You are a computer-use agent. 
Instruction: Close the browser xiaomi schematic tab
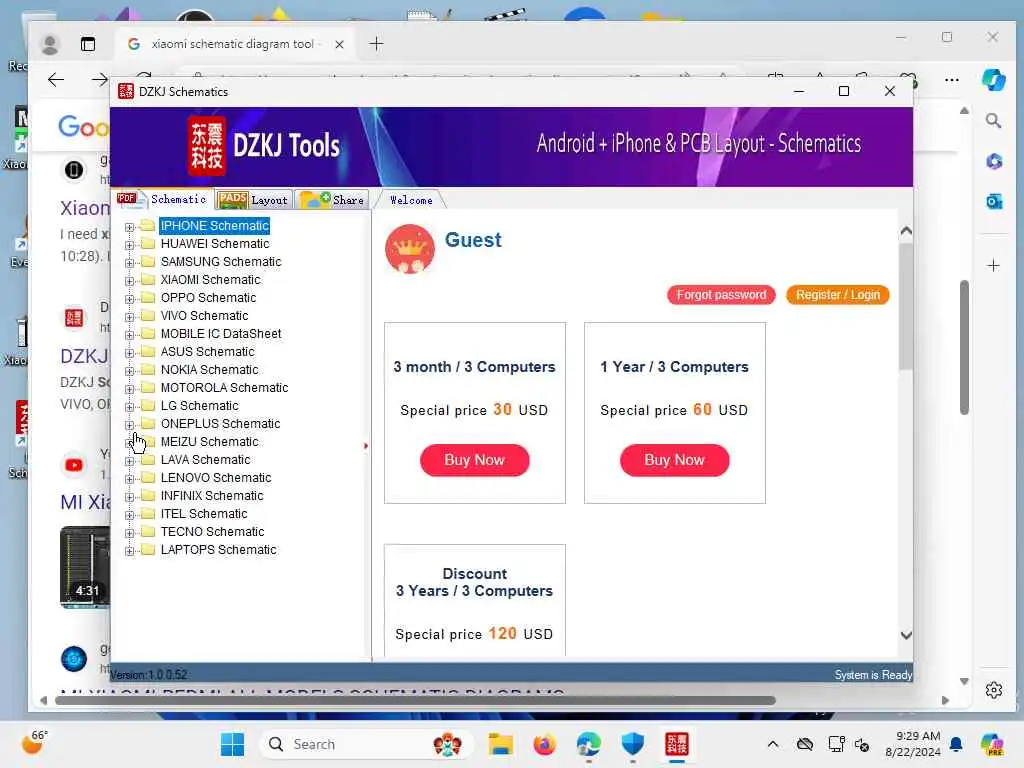(340, 44)
